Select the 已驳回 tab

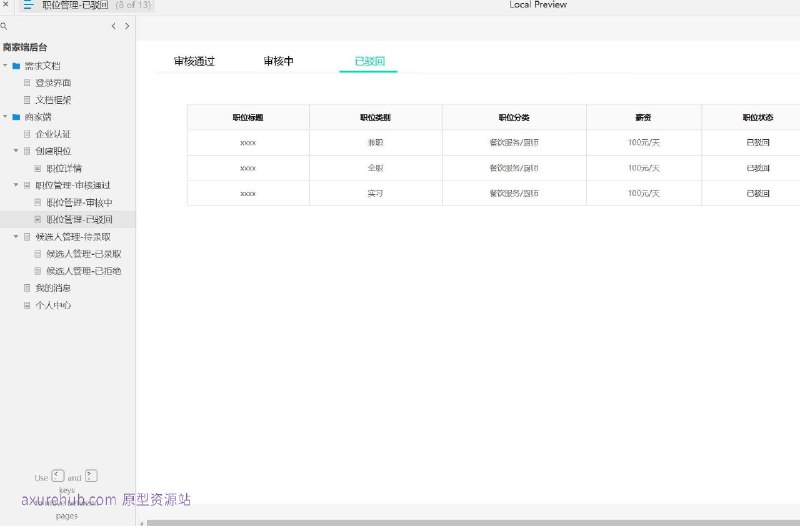(369, 61)
